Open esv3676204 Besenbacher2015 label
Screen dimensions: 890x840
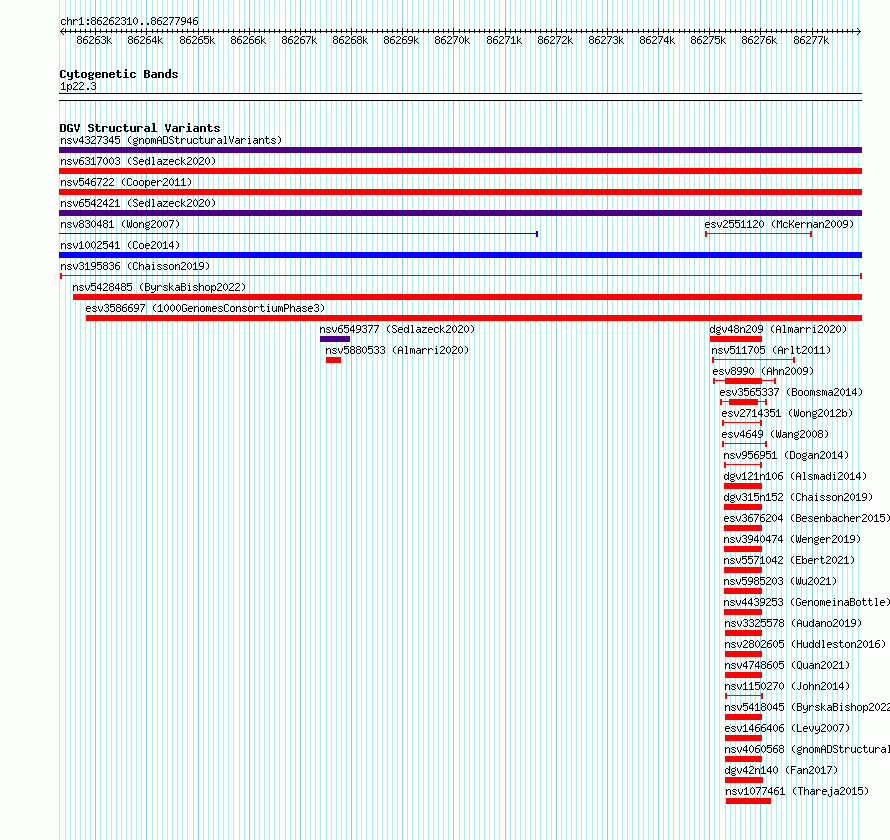pyautogui.click(x=807, y=518)
